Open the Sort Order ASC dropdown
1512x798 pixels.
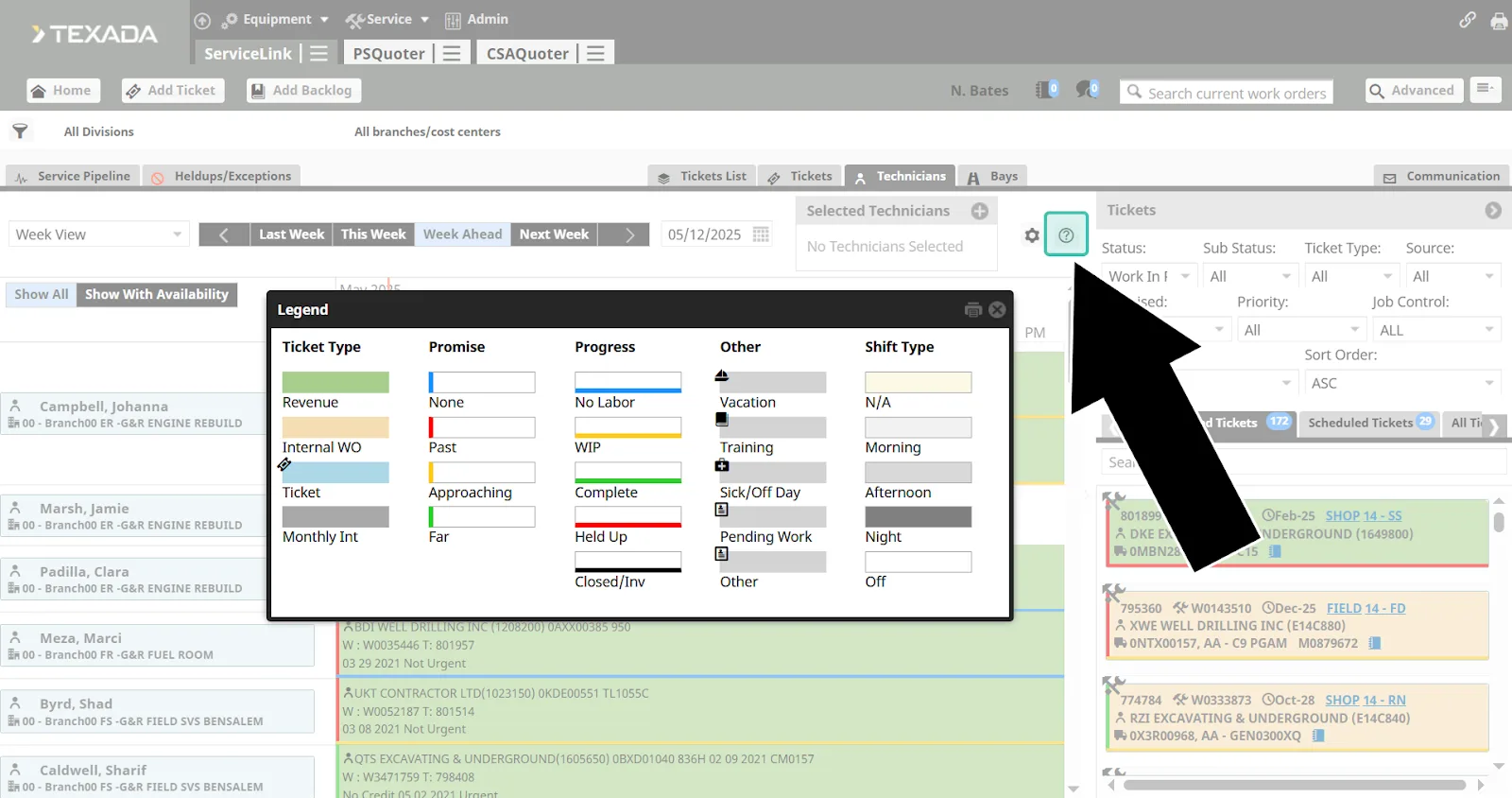(x=1402, y=383)
